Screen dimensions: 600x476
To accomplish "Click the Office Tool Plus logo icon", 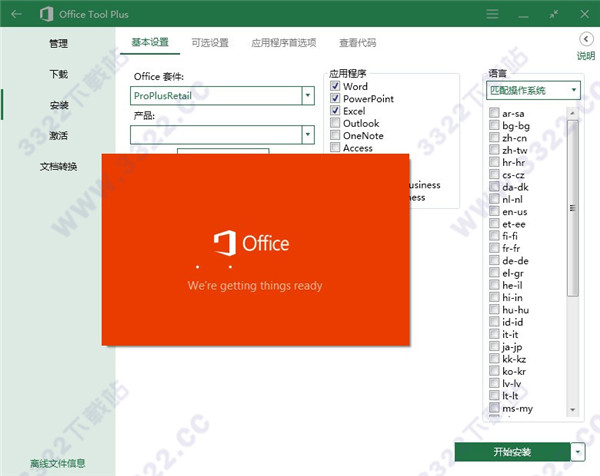I will [x=46, y=14].
